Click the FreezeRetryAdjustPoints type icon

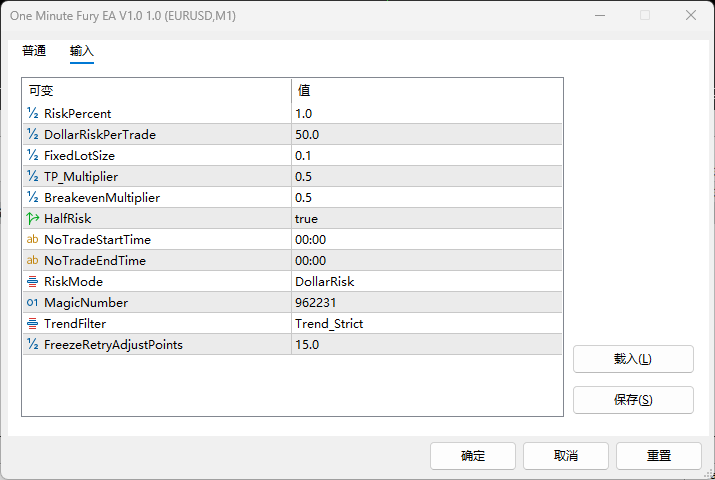pyautogui.click(x=32, y=345)
